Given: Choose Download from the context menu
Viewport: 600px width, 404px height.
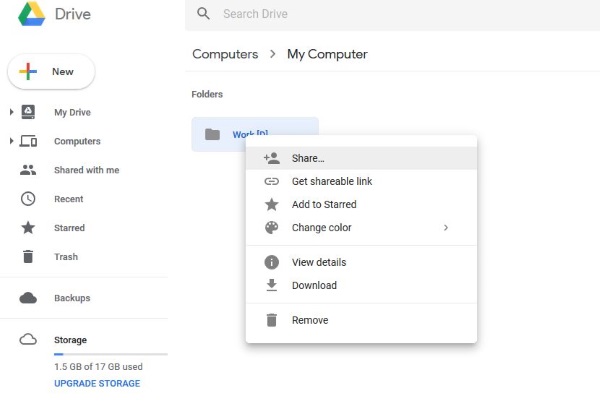Looking at the screenshot, I should pos(314,285).
